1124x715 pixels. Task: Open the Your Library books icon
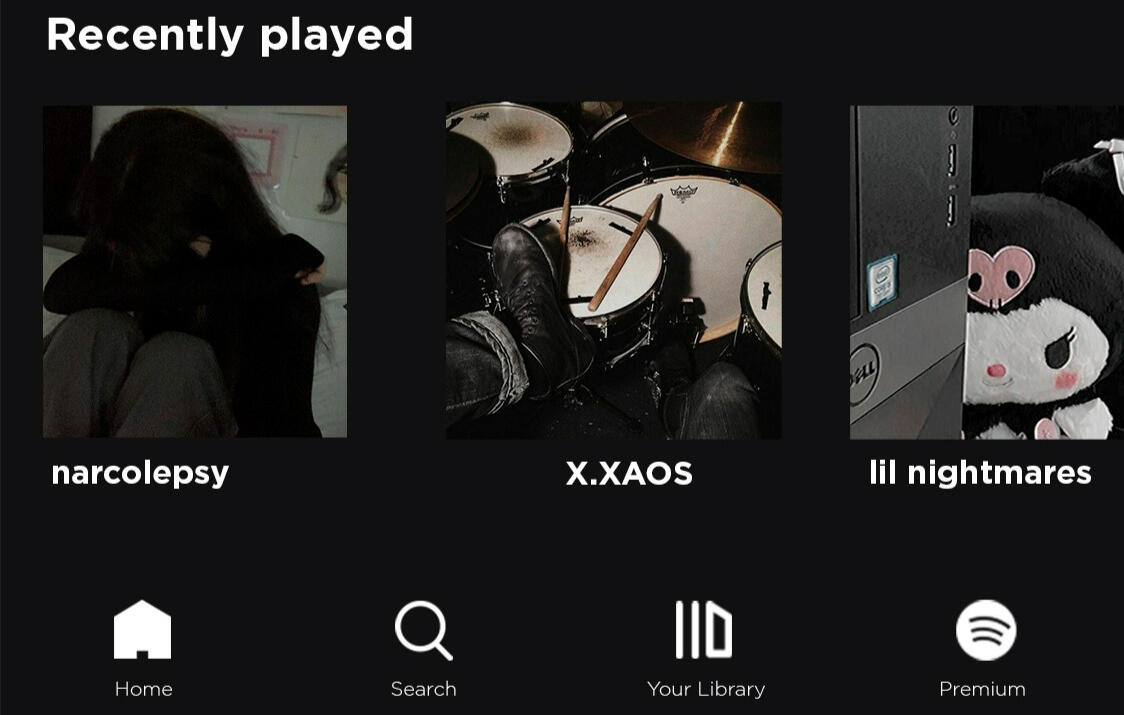click(x=704, y=630)
